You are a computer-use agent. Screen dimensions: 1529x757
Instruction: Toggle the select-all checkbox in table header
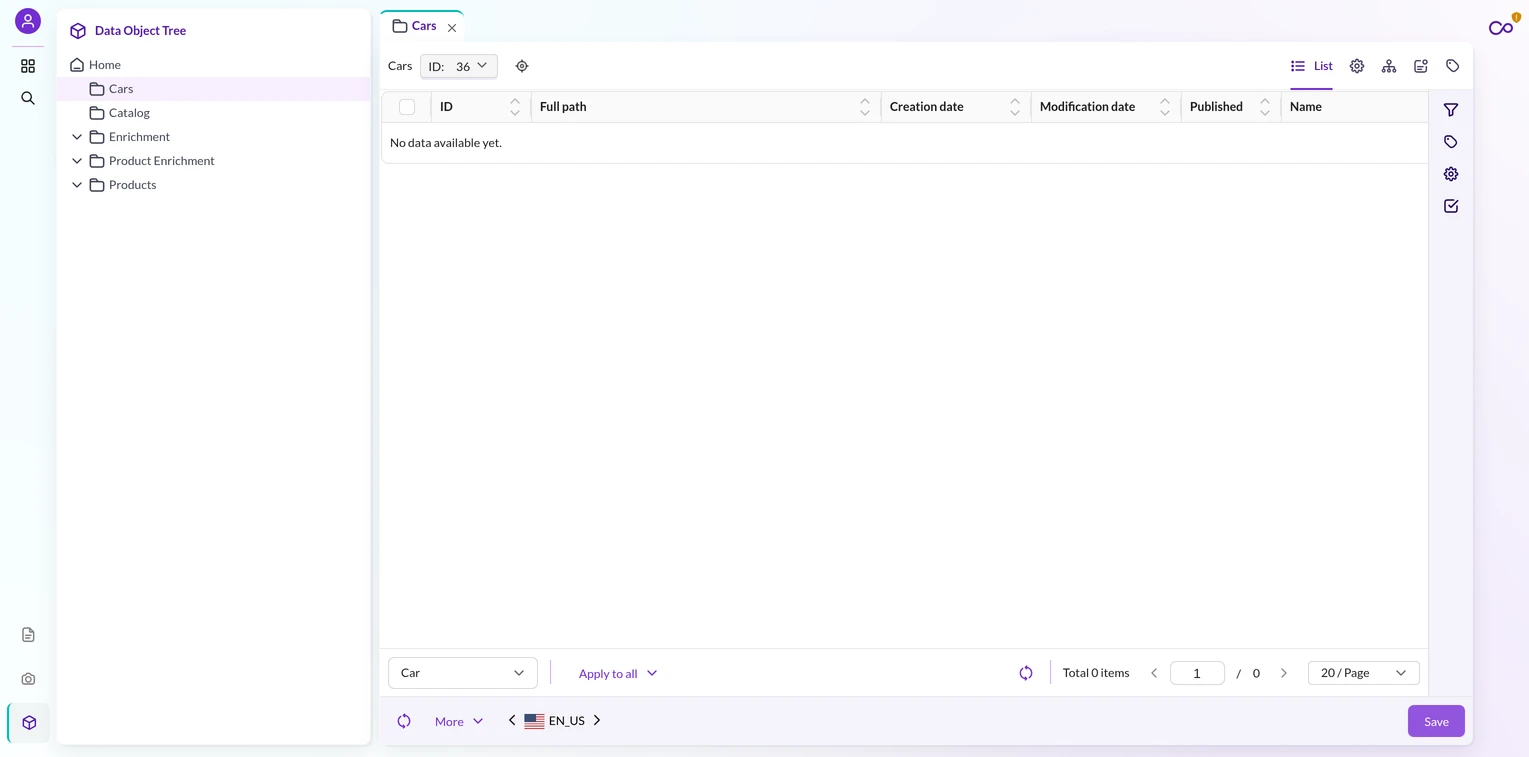click(x=407, y=107)
